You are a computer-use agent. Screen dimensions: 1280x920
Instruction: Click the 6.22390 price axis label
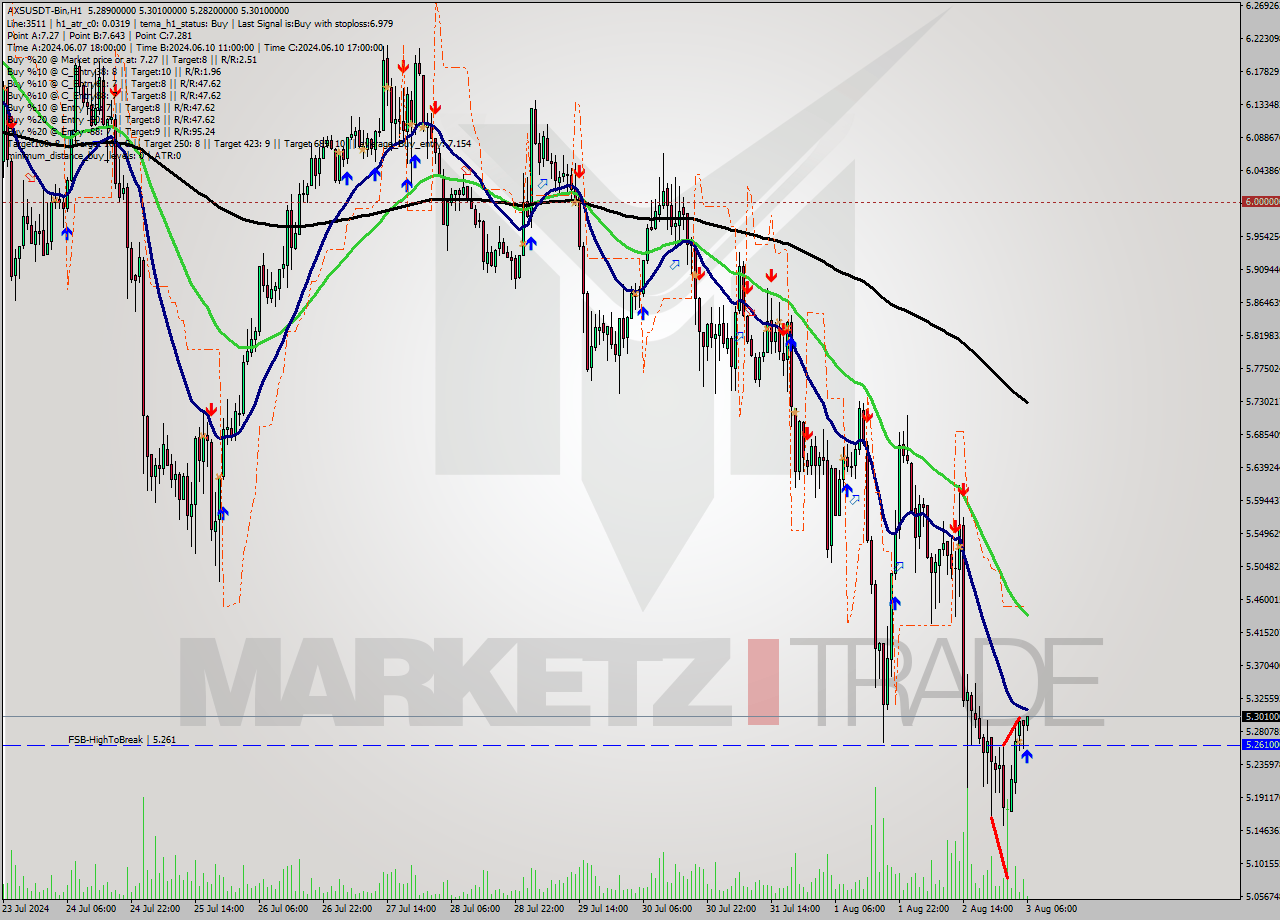(1263, 39)
